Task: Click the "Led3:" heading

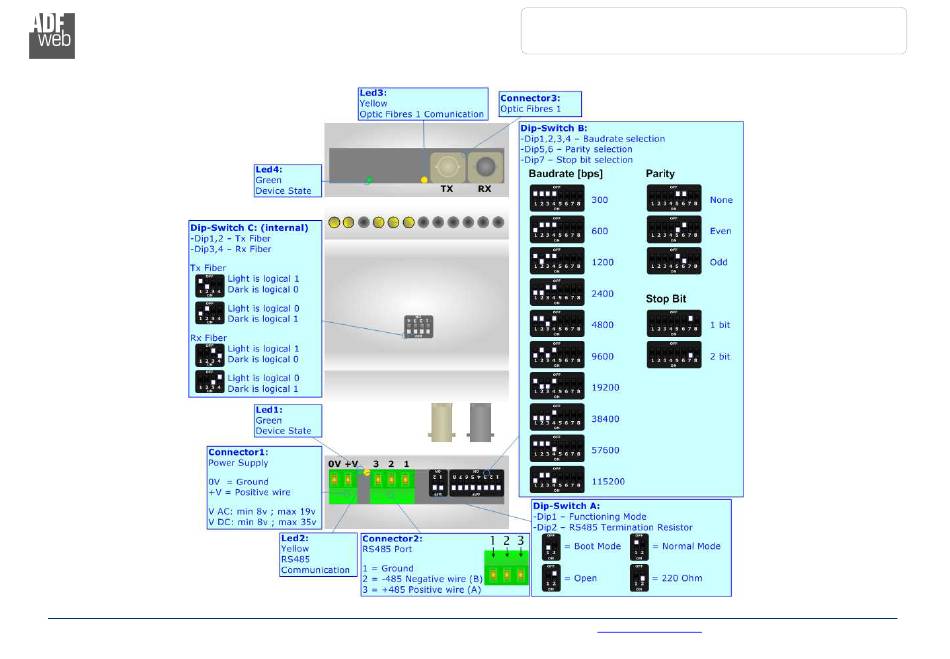Action: click(373, 93)
